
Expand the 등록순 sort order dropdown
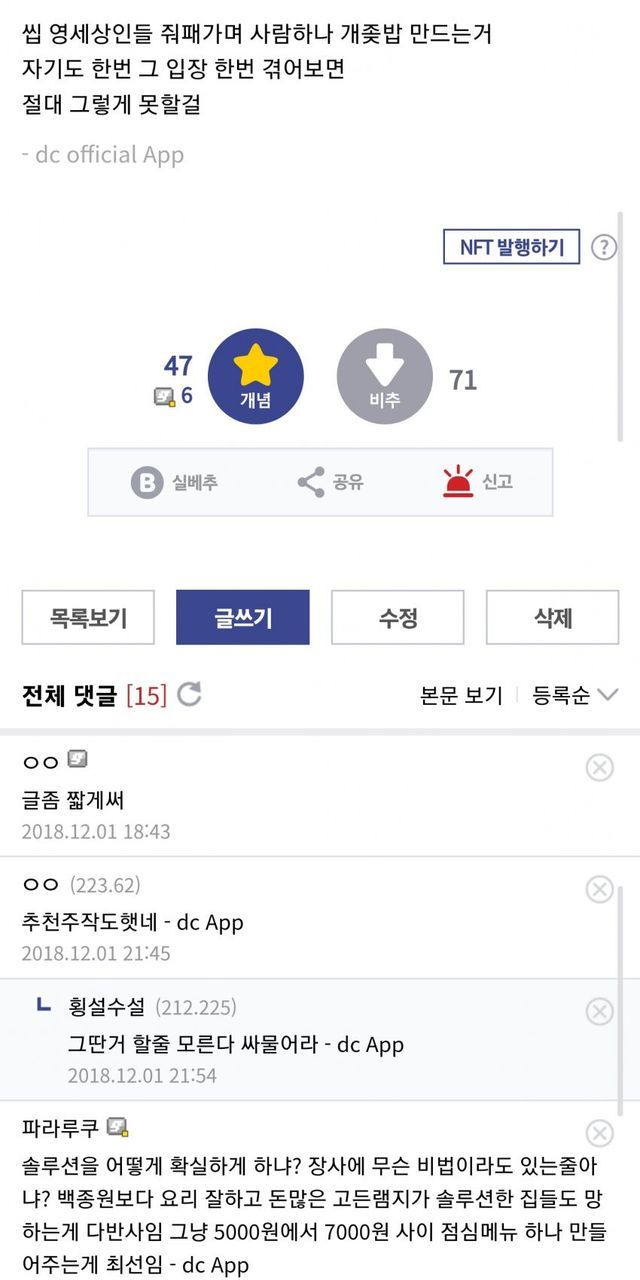click(575, 696)
